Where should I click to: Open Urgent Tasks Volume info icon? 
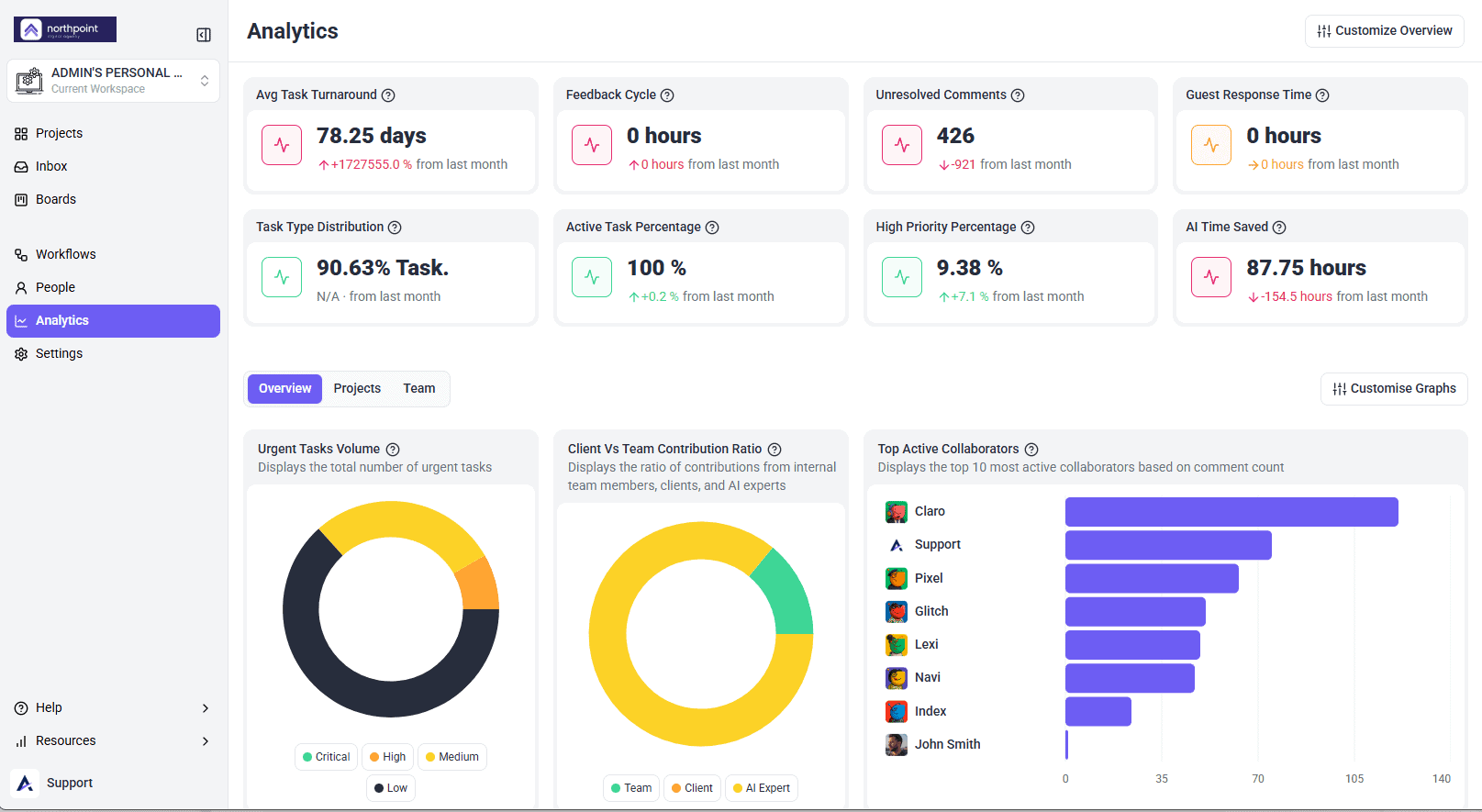[x=393, y=450]
